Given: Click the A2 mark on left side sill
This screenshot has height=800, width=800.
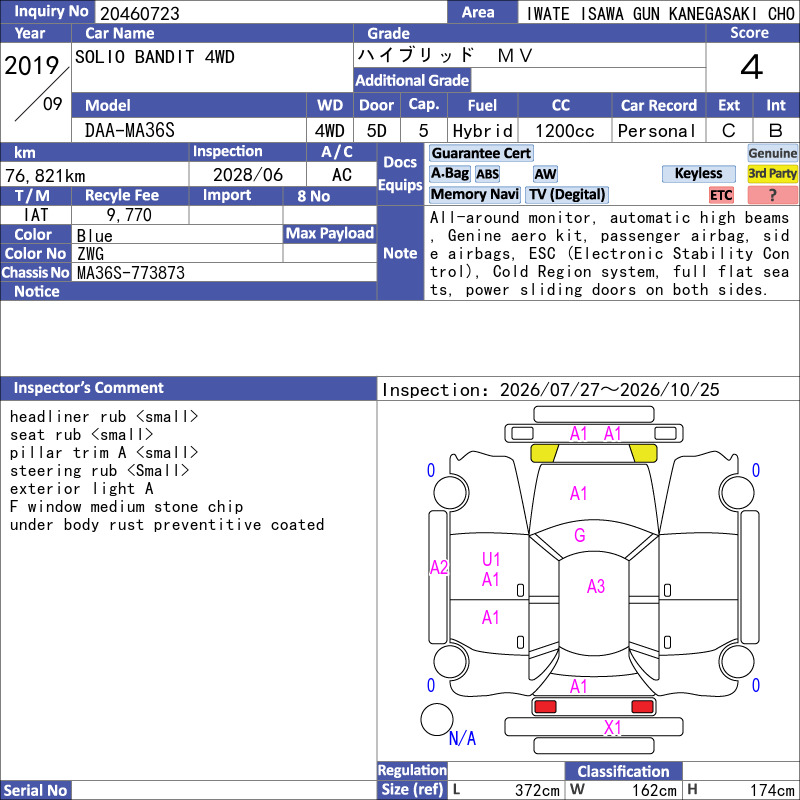Looking at the screenshot, I should (x=439, y=567).
